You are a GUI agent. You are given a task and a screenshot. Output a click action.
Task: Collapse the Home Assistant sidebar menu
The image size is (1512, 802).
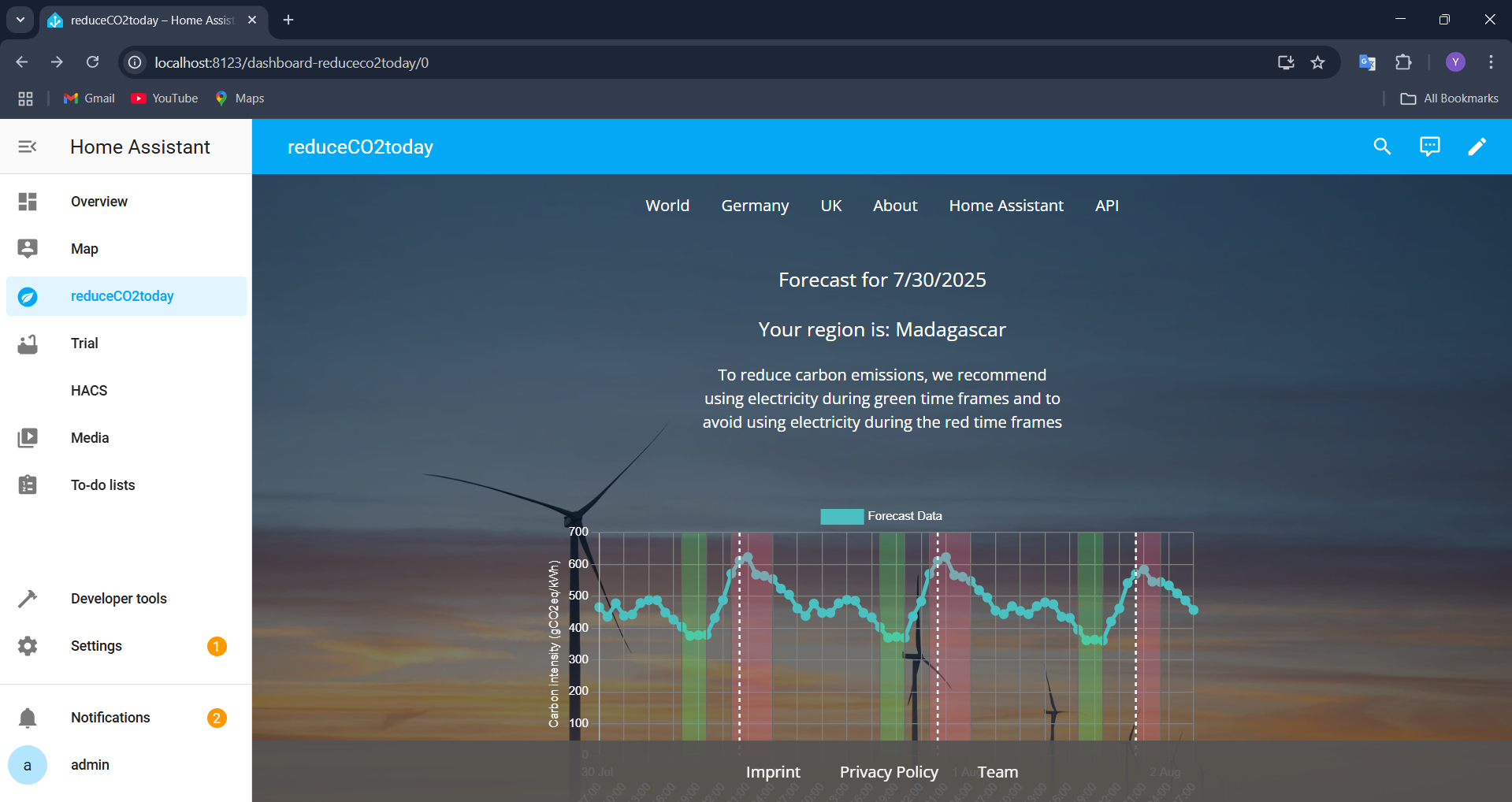click(x=28, y=147)
